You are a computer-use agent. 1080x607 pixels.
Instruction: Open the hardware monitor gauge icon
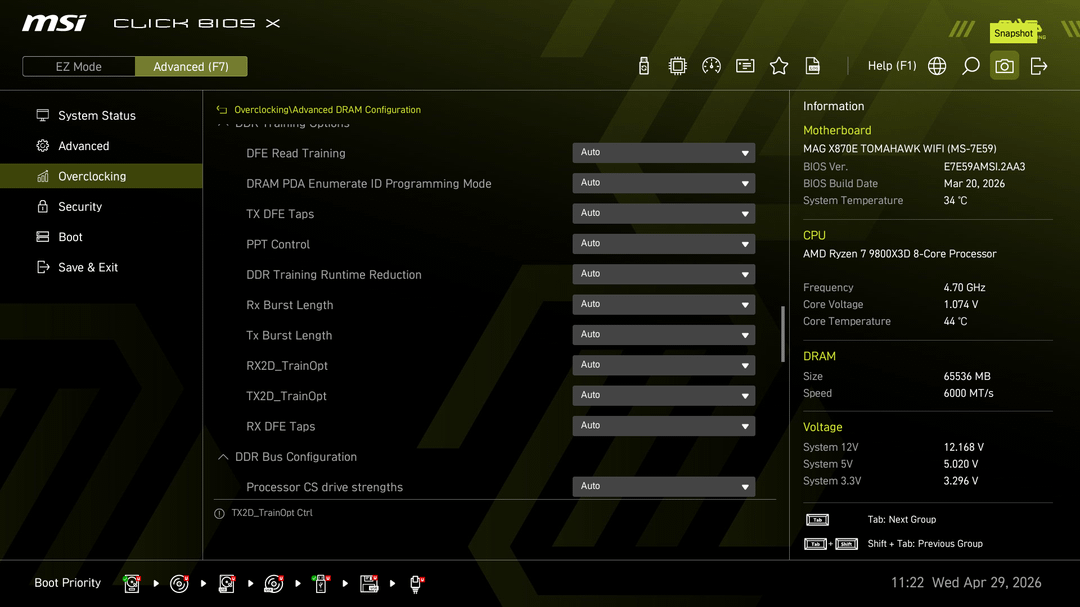coord(712,66)
